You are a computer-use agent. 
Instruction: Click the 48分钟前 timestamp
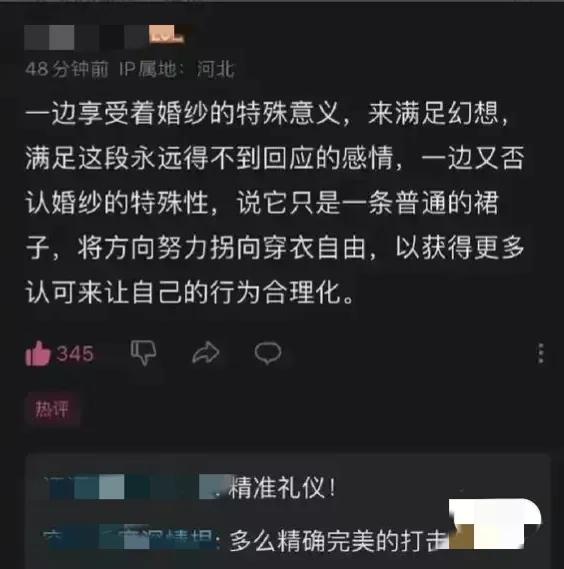67,69
